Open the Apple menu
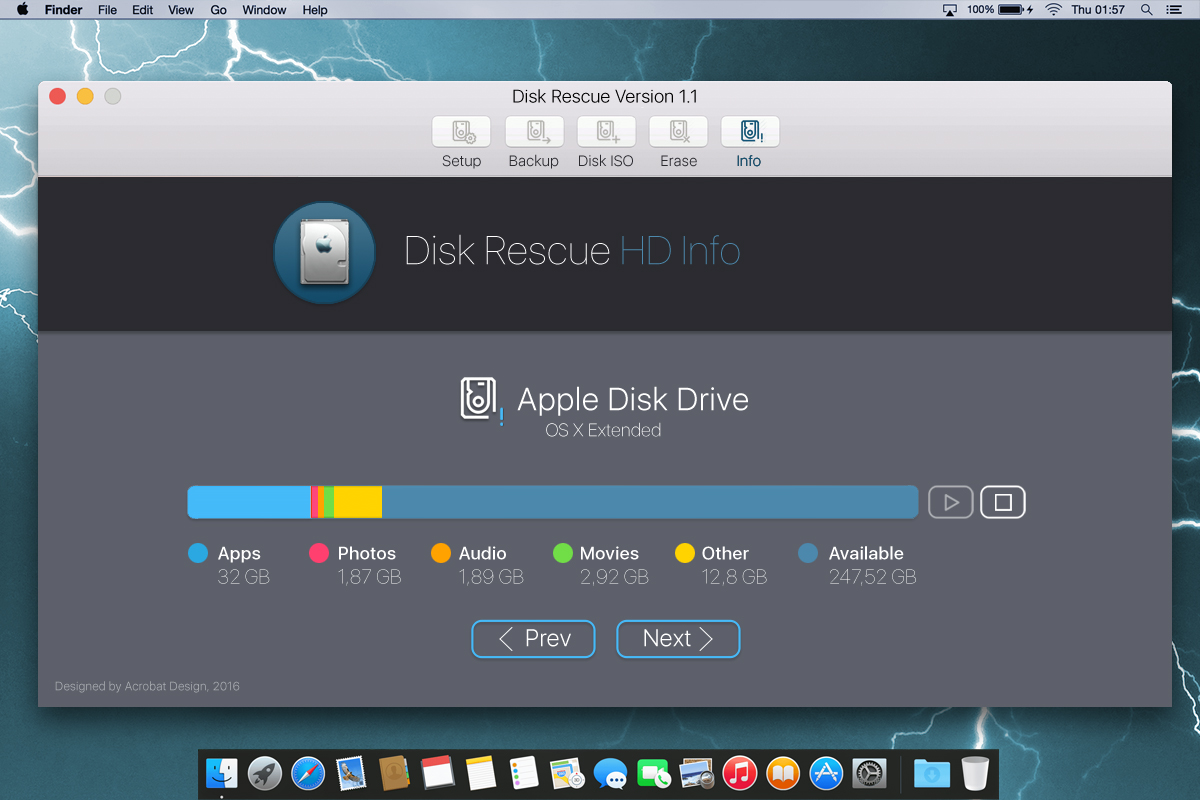The height and width of the screenshot is (800, 1200). pyautogui.click(x=22, y=10)
